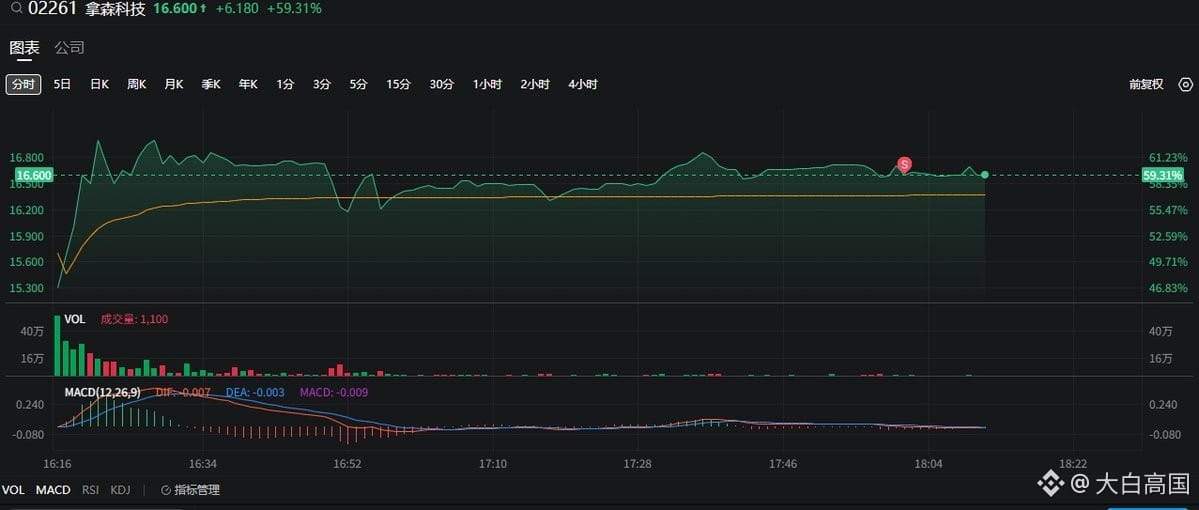Select the 2小时 interval
The width and height of the screenshot is (1199, 510).
[x=535, y=84]
